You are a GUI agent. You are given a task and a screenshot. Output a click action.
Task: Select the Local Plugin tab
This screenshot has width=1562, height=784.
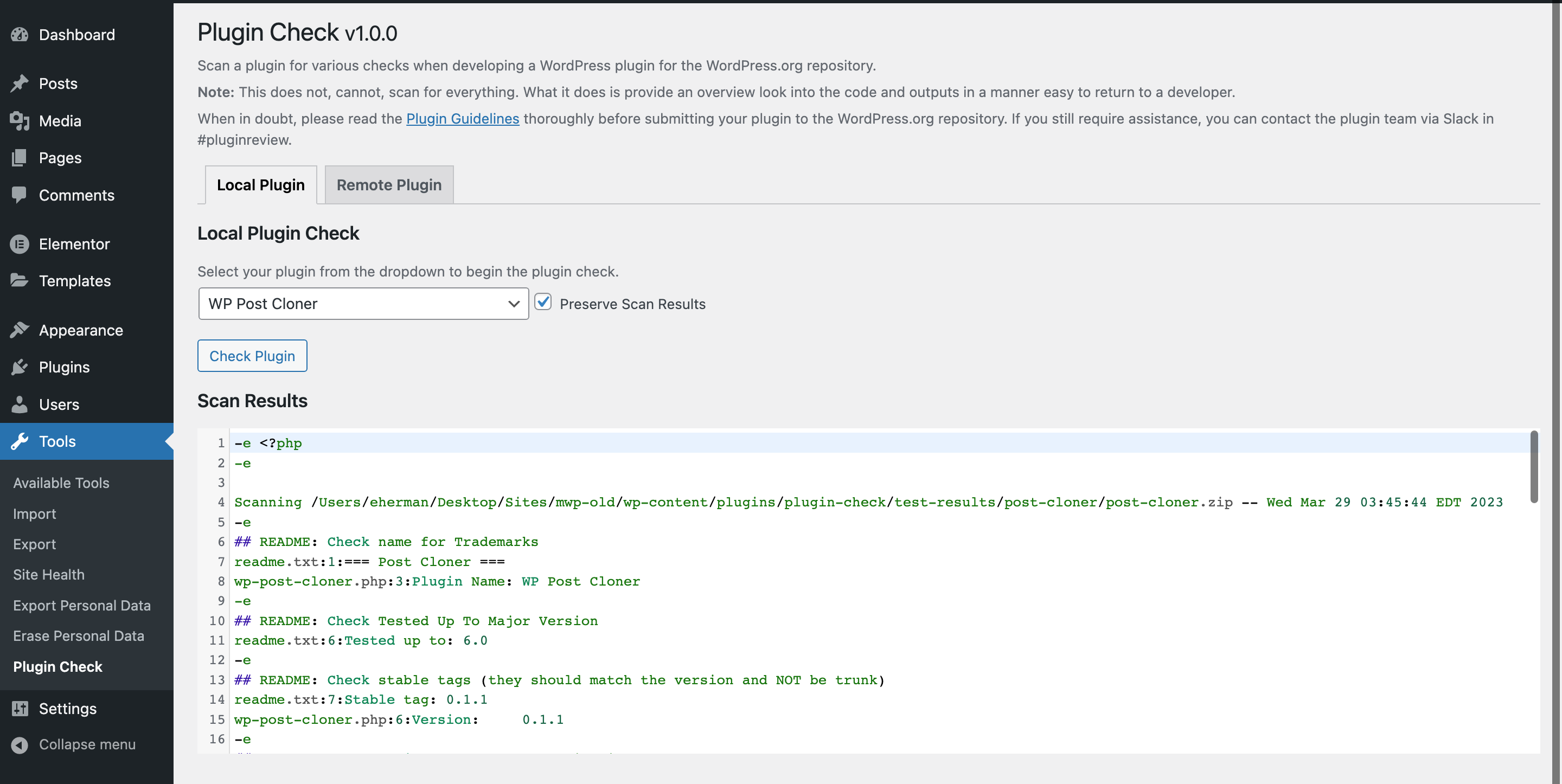click(x=261, y=185)
